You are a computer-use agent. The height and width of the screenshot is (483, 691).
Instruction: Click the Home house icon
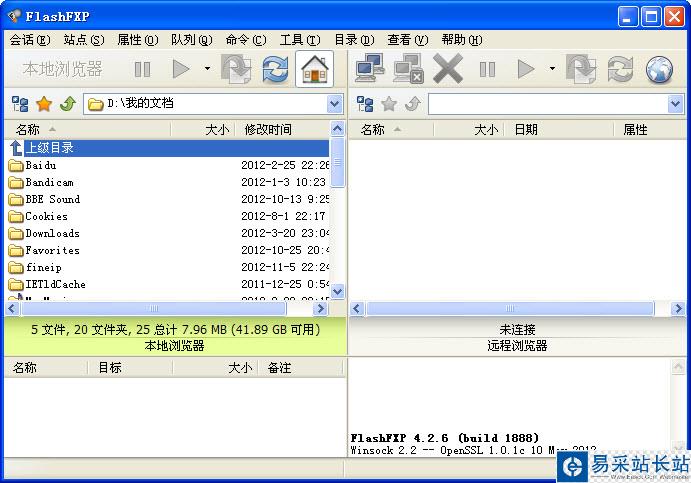(x=315, y=69)
